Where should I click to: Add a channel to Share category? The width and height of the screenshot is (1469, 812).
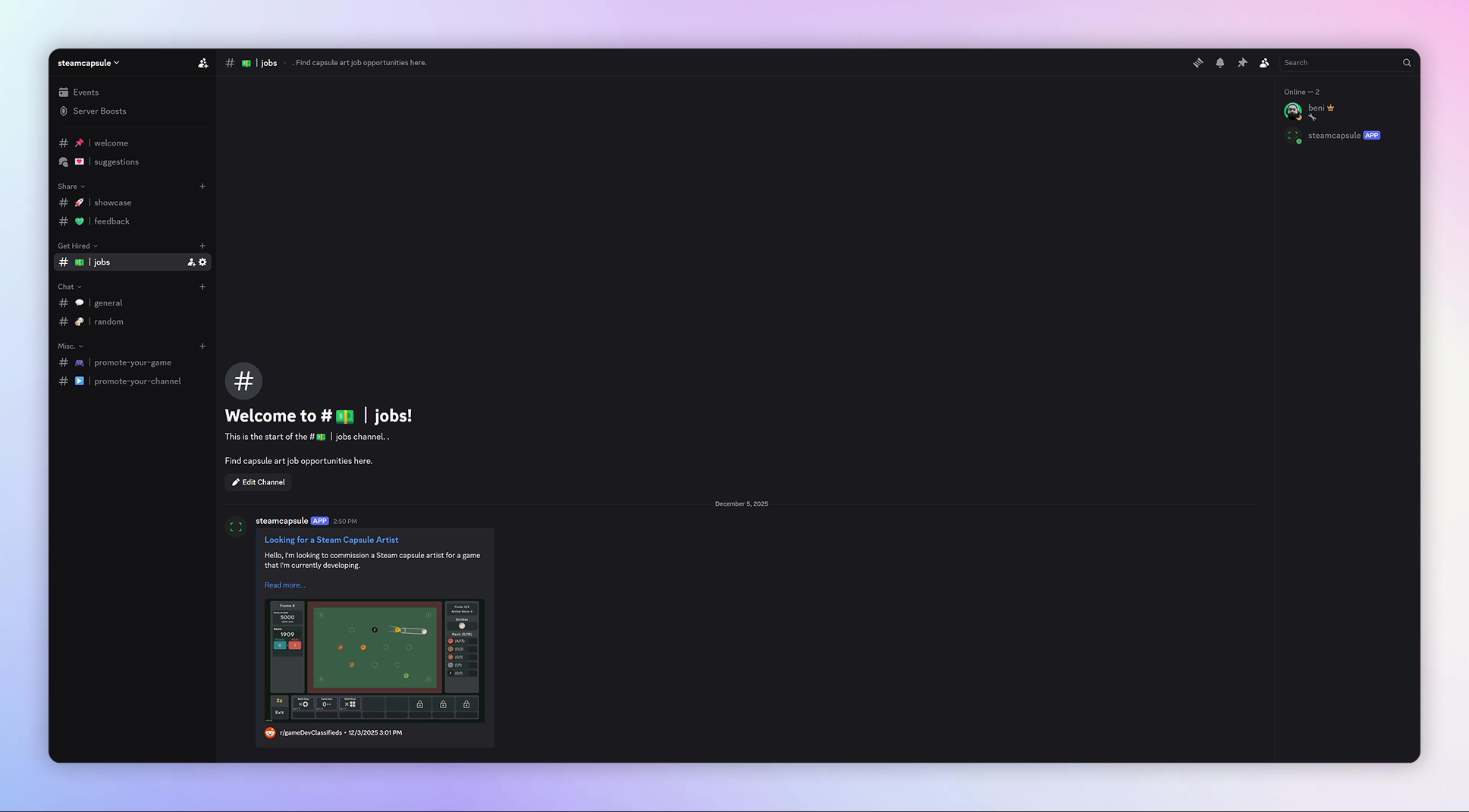click(x=202, y=187)
